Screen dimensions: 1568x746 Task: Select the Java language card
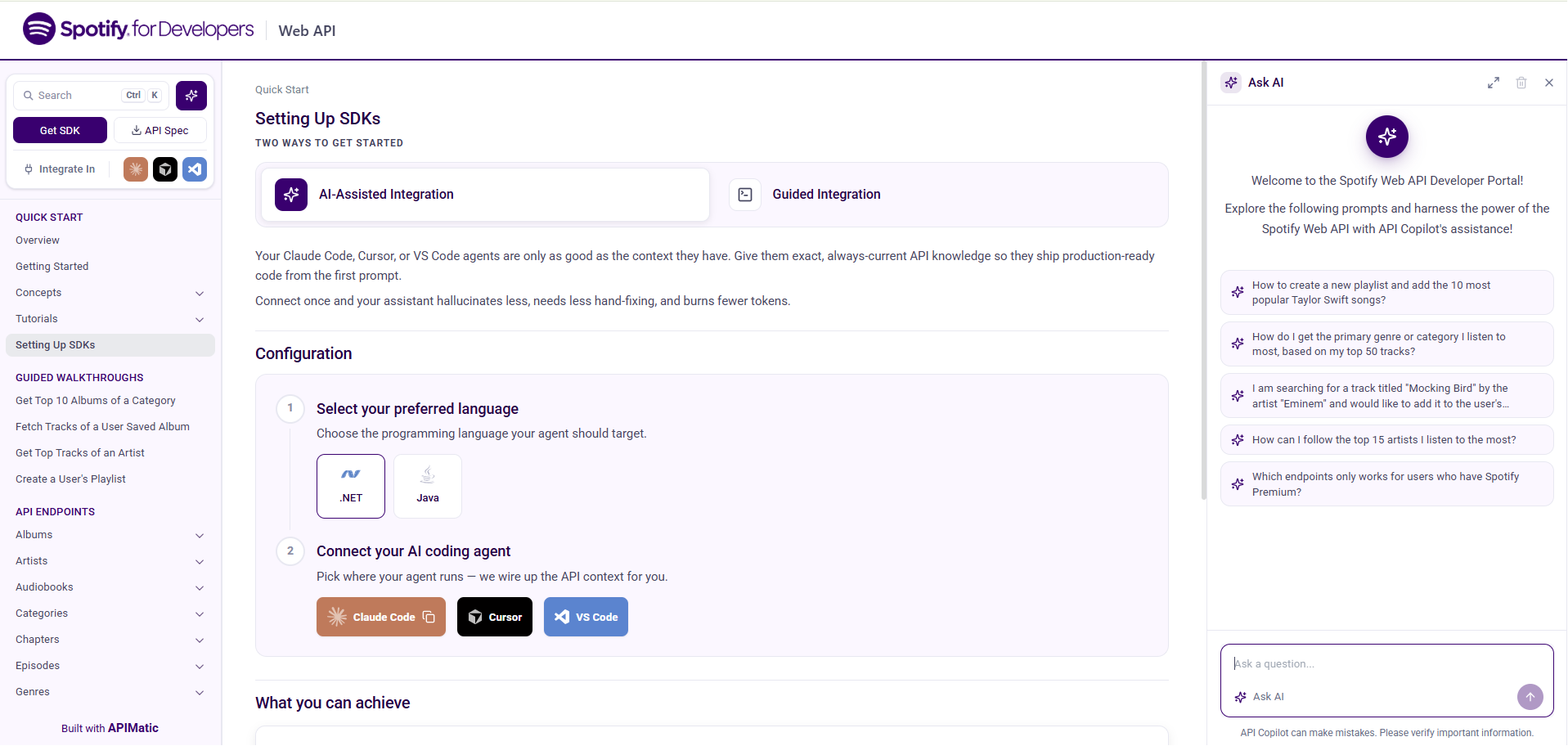428,486
